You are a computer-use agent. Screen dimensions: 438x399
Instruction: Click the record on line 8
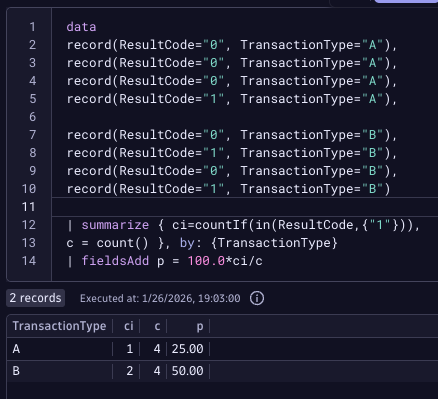pos(232,153)
